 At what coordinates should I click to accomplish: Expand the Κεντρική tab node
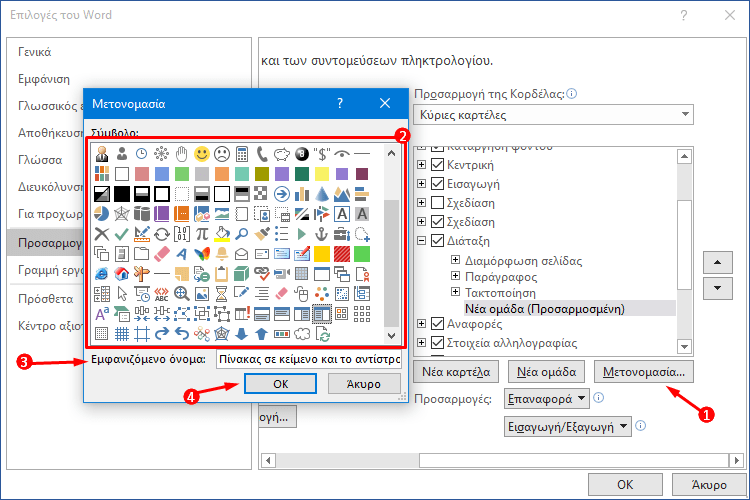click(x=421, y=165)
